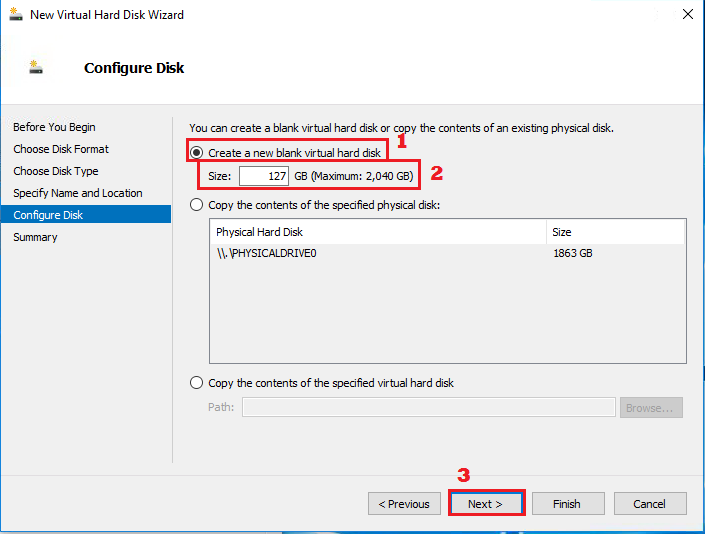The width and height of the screenshot is (705, 534).
Task: Select the PHYSICALDRIVE0 row in the list
Action: 380,253
